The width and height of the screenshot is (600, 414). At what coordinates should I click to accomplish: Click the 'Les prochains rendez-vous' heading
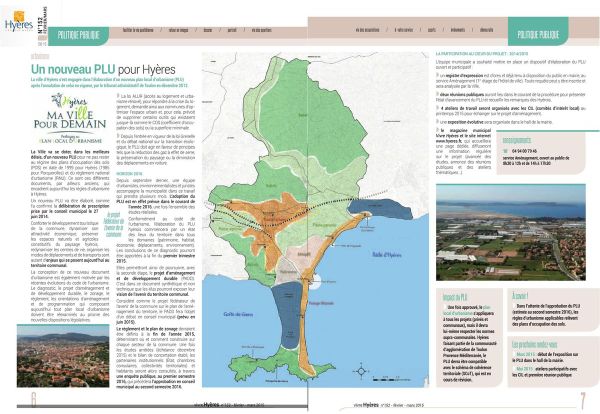pyautogui.click(x=535, y=344)
